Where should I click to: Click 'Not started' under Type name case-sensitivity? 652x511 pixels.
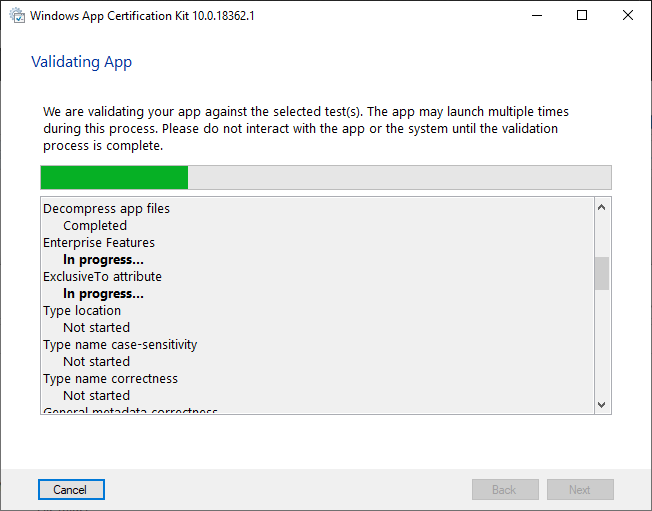(96, 362)
